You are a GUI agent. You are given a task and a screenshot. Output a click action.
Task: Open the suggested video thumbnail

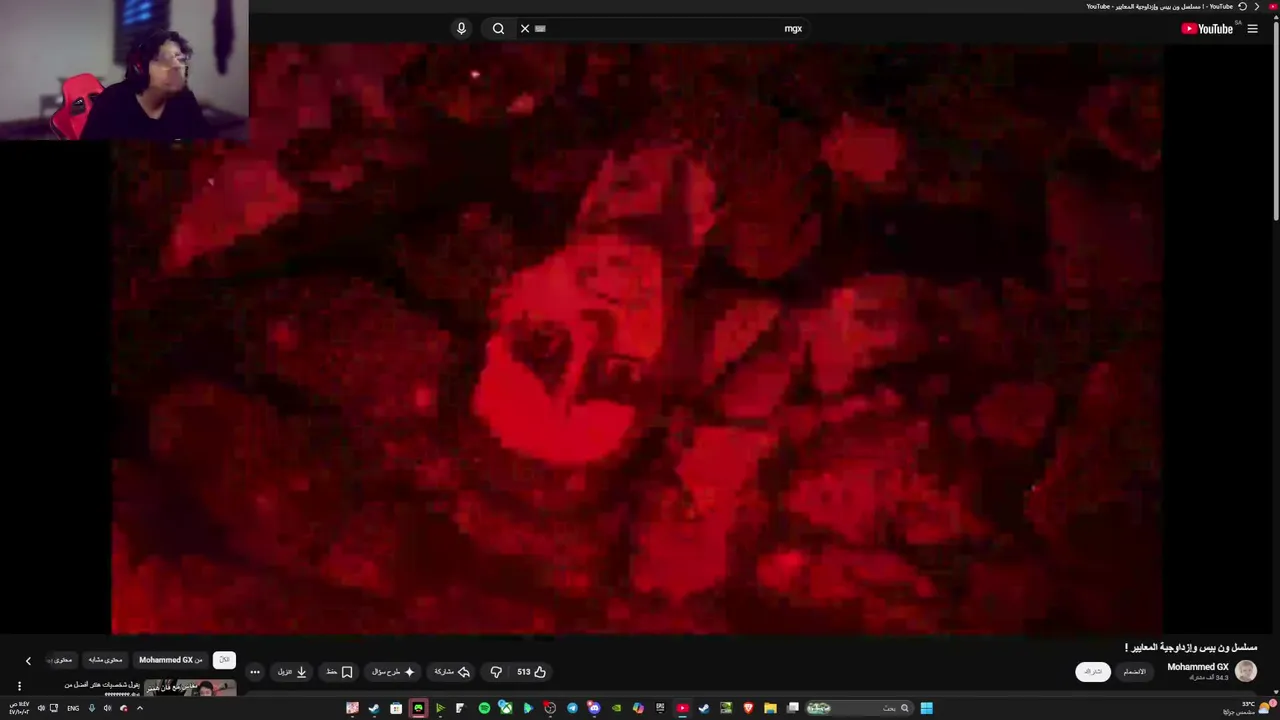[x=190, y=687]
